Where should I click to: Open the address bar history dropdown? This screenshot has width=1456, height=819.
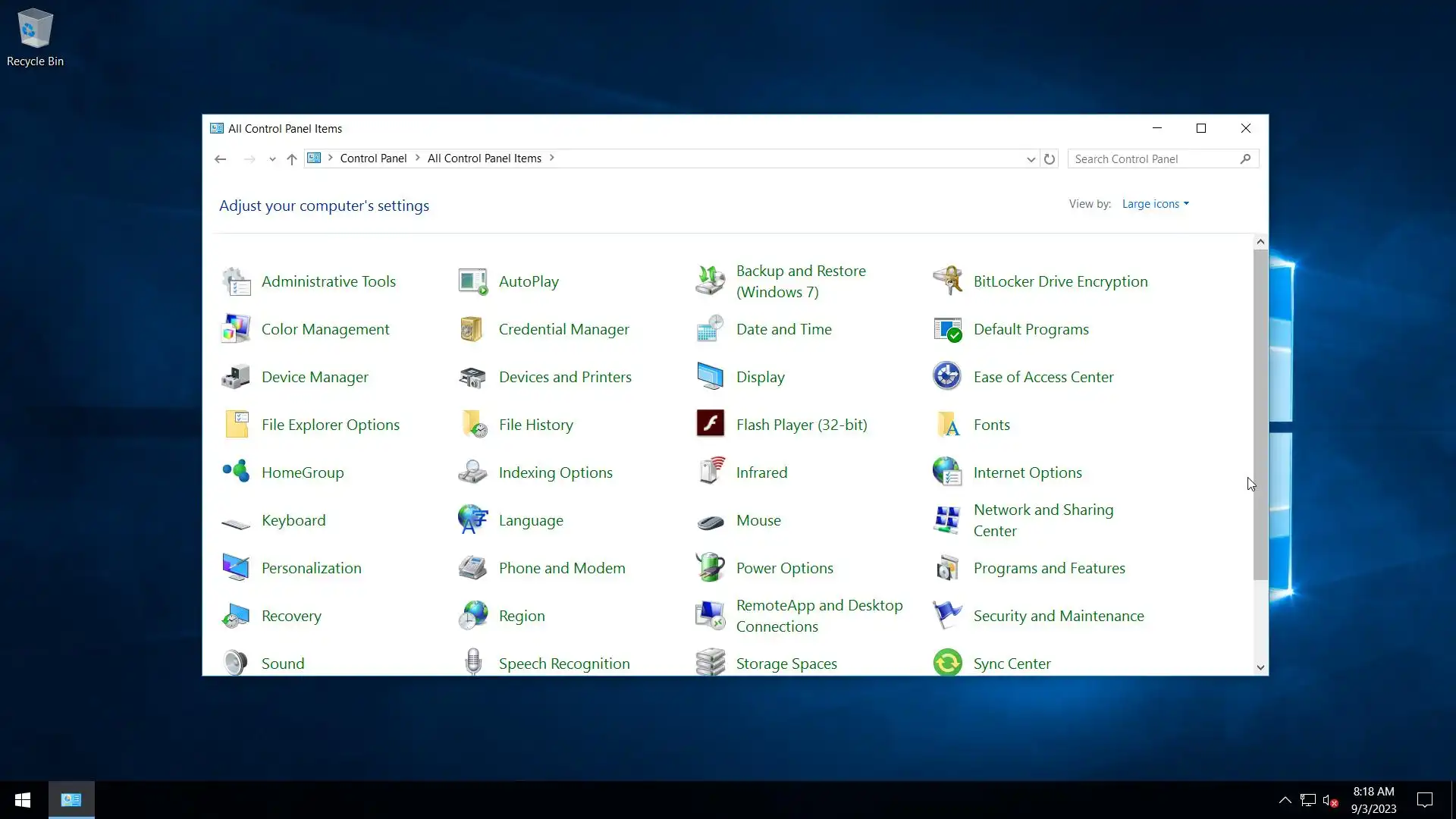1031,159
